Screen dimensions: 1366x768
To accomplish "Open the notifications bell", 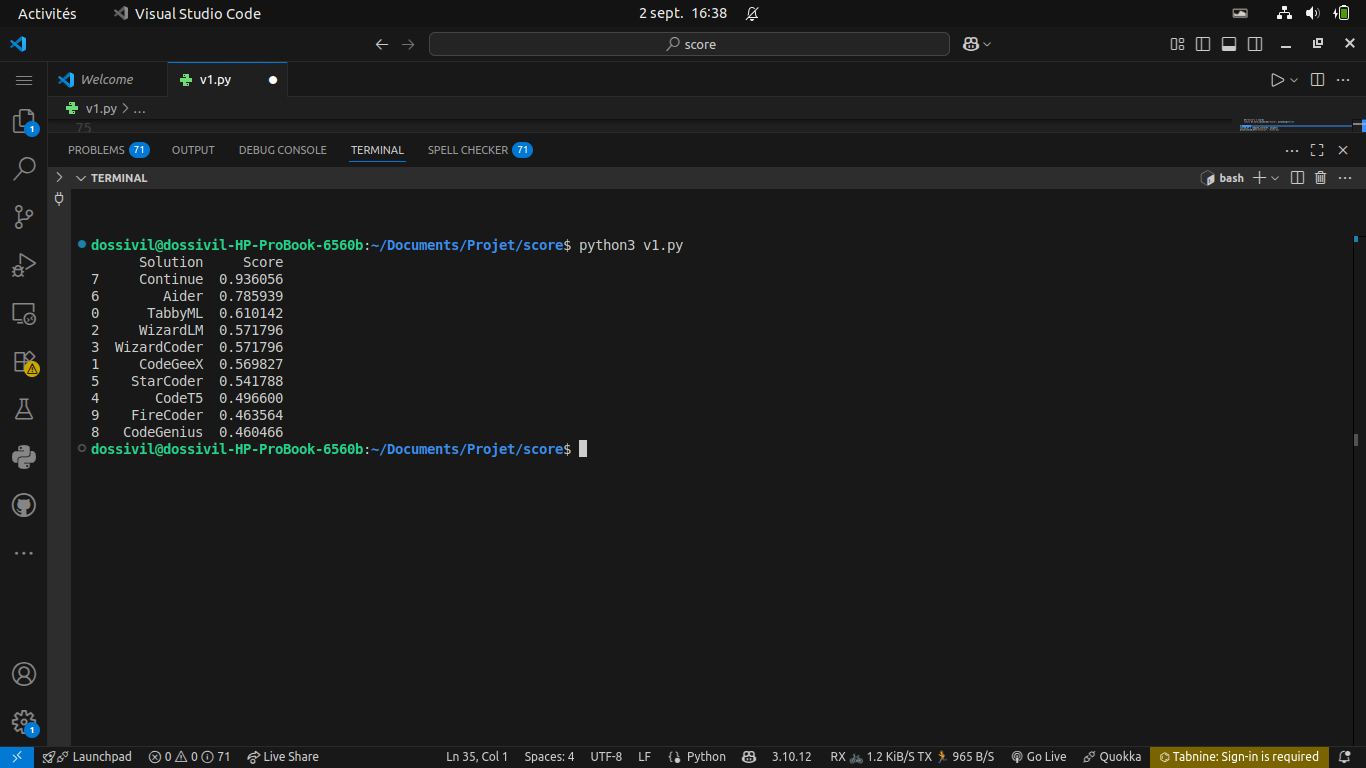I will coord(1345,757).
